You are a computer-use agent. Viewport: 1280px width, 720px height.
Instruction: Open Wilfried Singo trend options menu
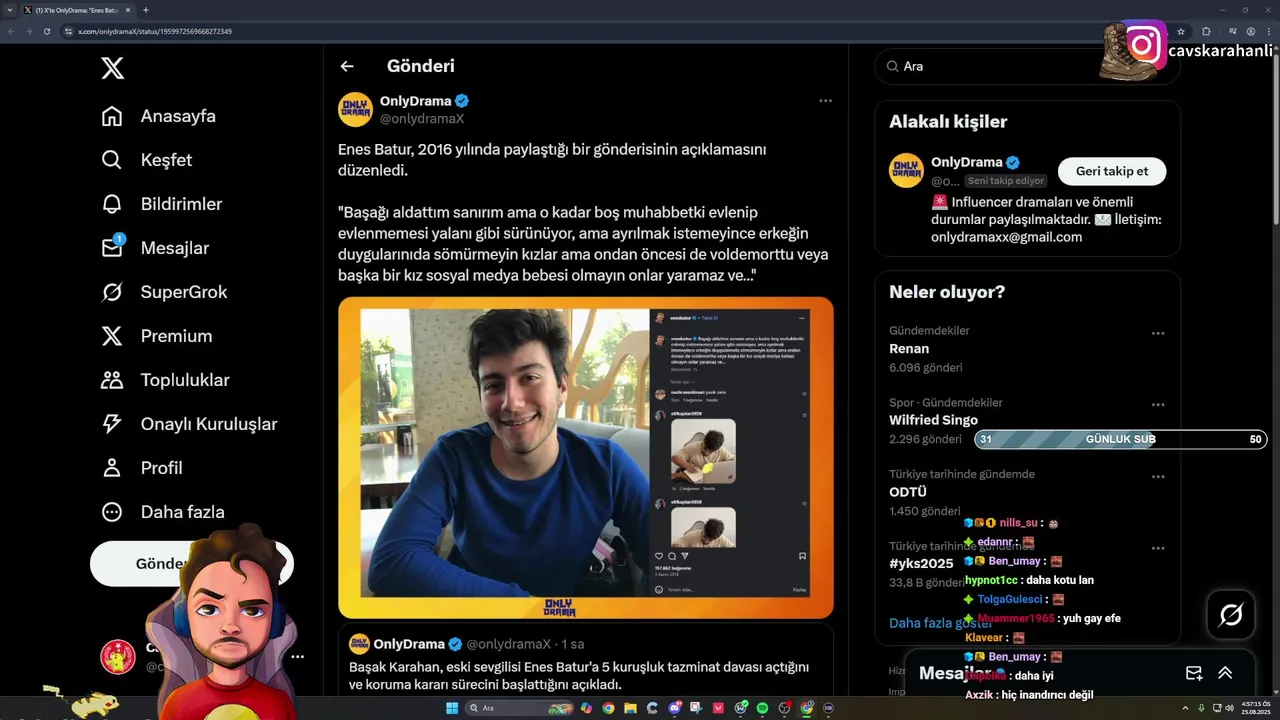[x=1158, y=405]
